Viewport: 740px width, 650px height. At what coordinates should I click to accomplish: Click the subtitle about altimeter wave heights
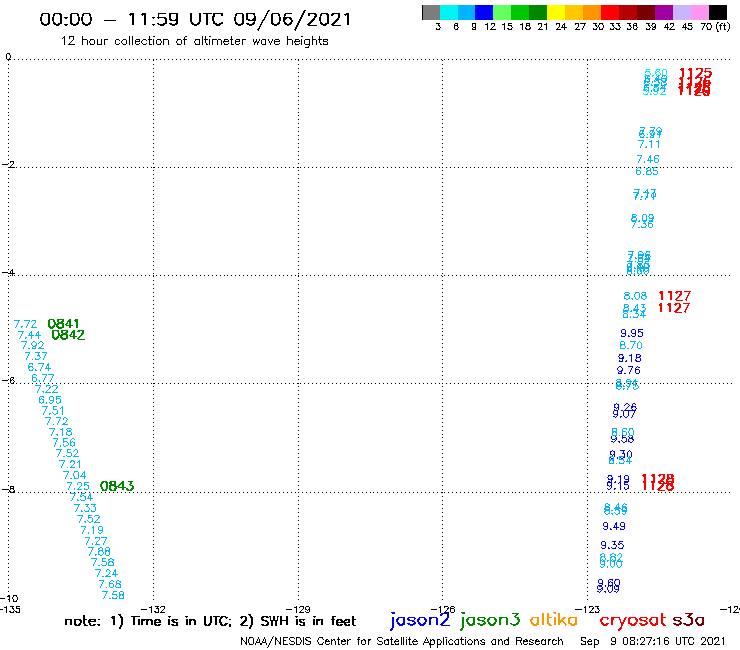(194, 41)
